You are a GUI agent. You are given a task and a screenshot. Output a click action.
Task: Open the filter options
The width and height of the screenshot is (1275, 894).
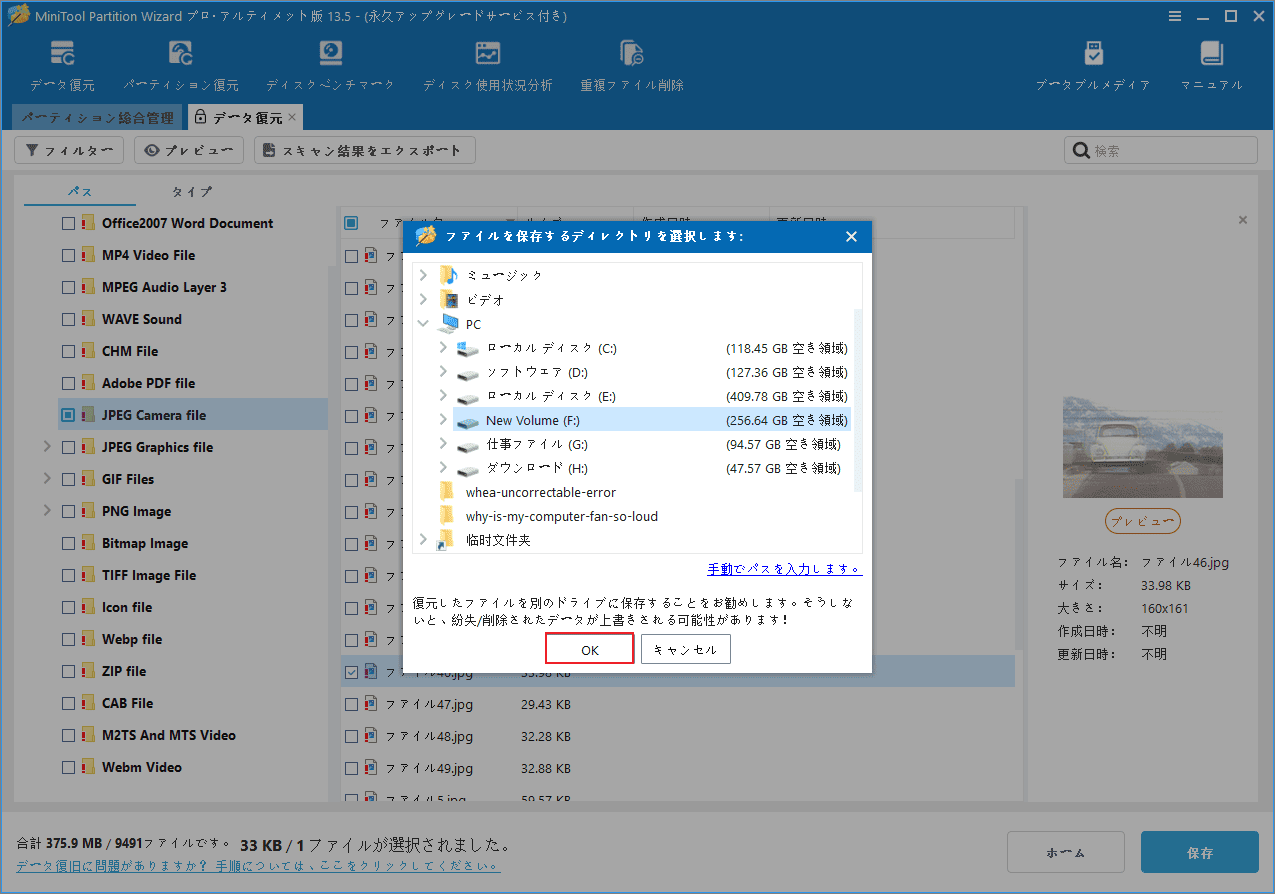click(68, 150)
